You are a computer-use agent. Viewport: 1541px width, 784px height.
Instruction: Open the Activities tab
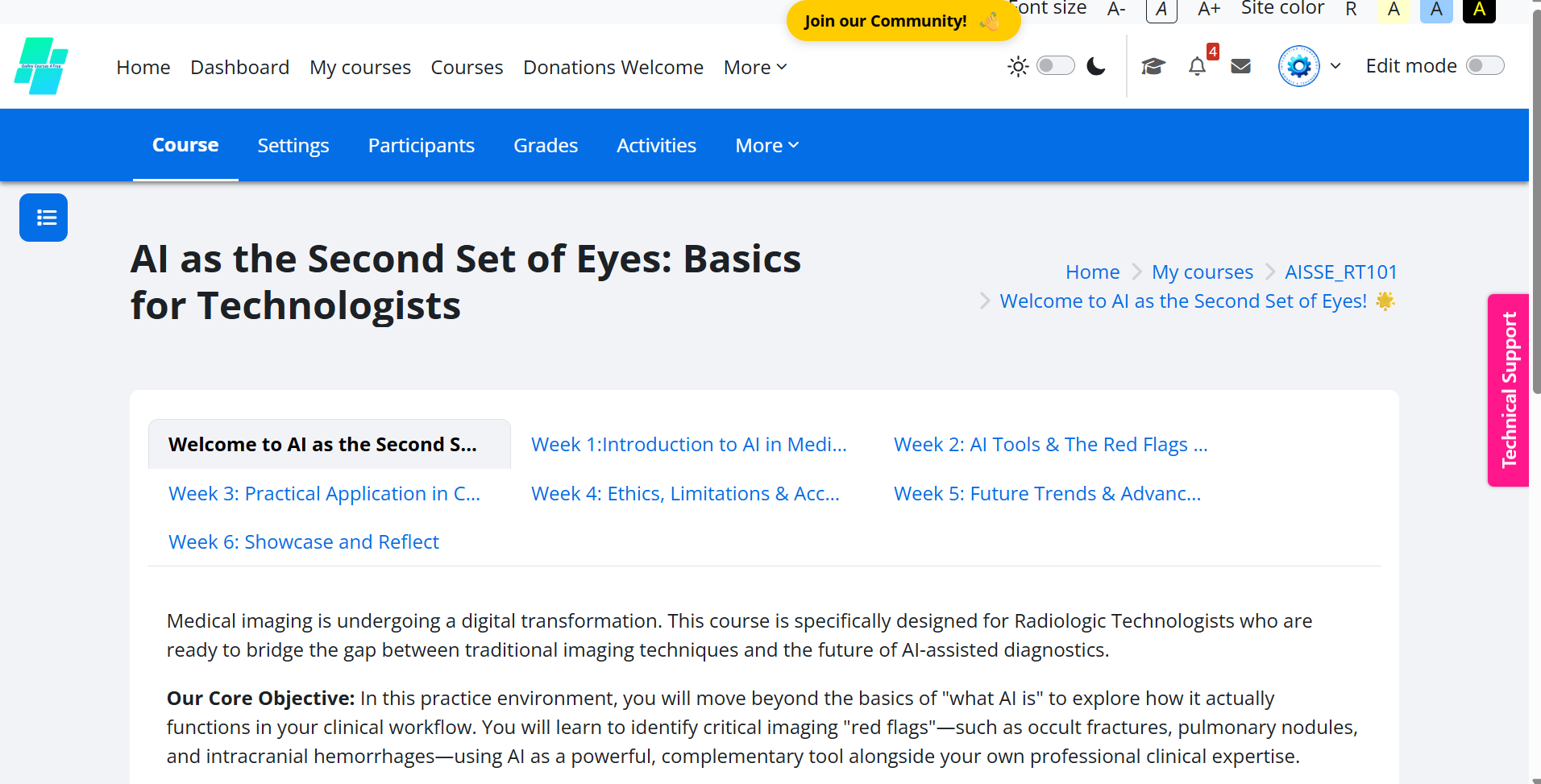656,145
